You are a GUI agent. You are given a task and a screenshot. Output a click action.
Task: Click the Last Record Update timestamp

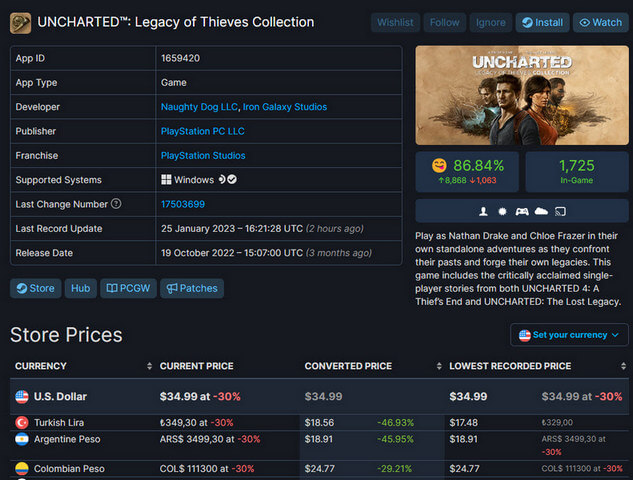[x=262, y=228]
